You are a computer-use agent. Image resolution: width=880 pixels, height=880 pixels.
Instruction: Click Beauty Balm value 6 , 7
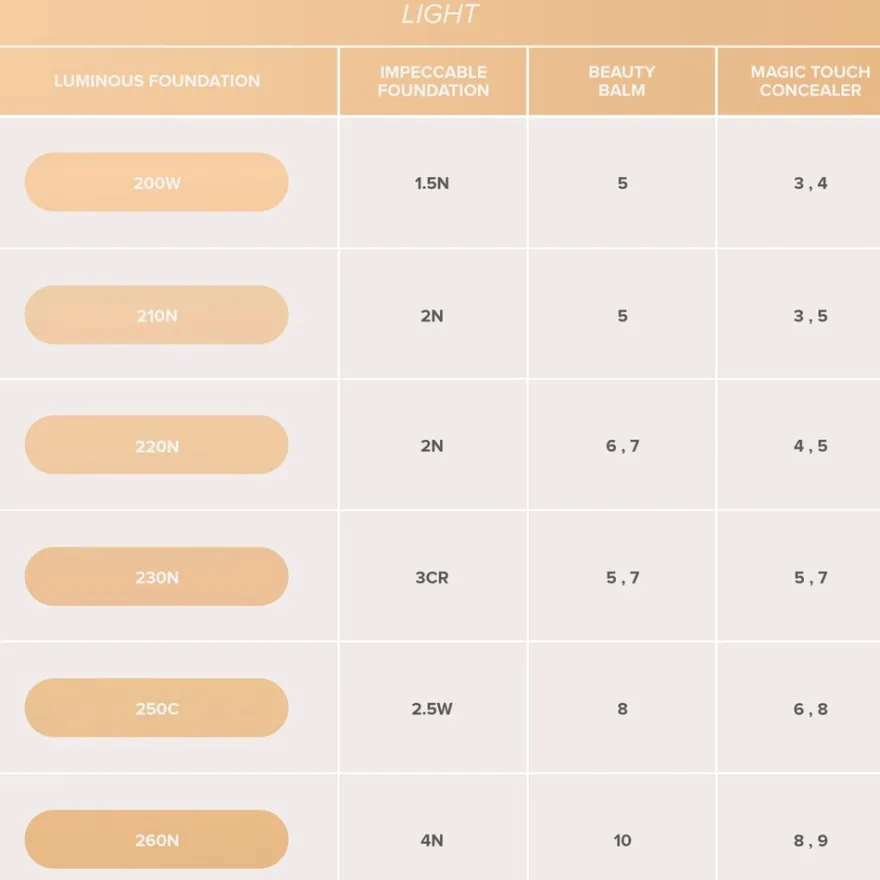(622, 446)
